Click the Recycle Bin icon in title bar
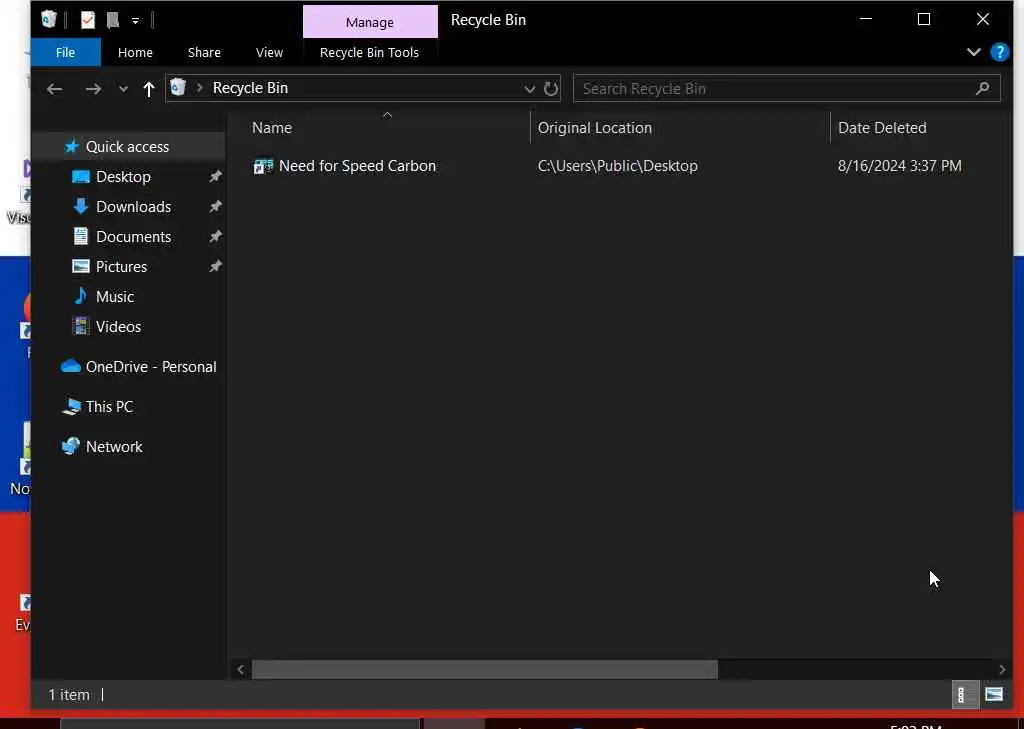Viewport: 1024px width, 729px height. click(x=49, y=20)
